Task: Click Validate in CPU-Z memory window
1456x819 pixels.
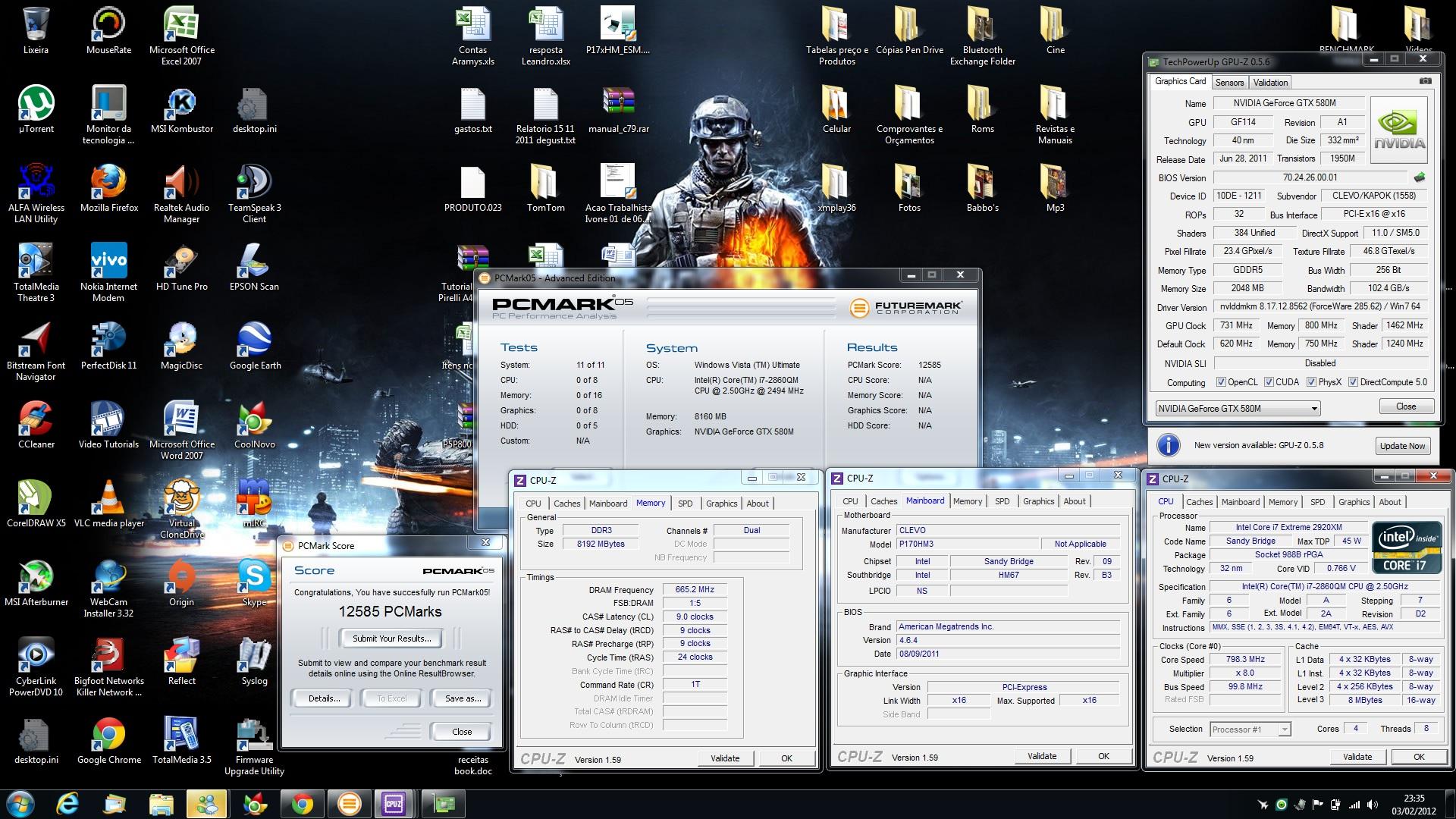Action: click(x=725, y=758)
